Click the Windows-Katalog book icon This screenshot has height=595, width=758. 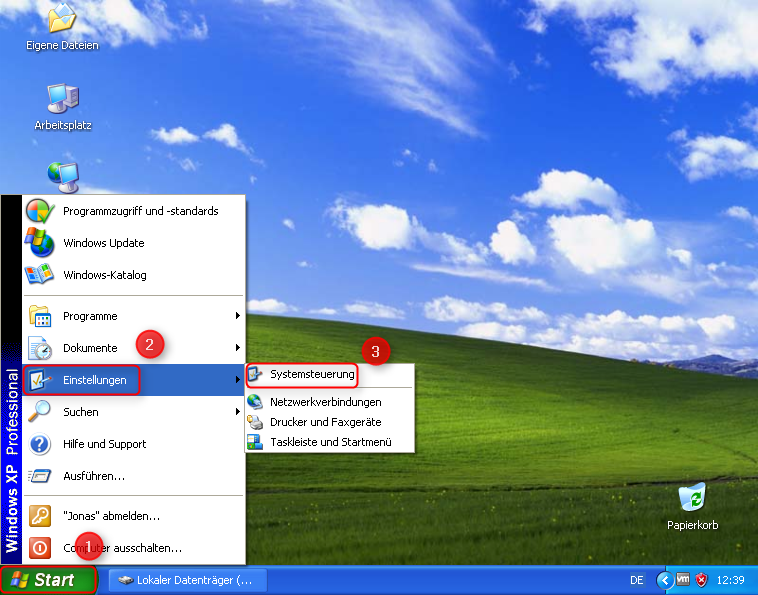click(39, 275)
